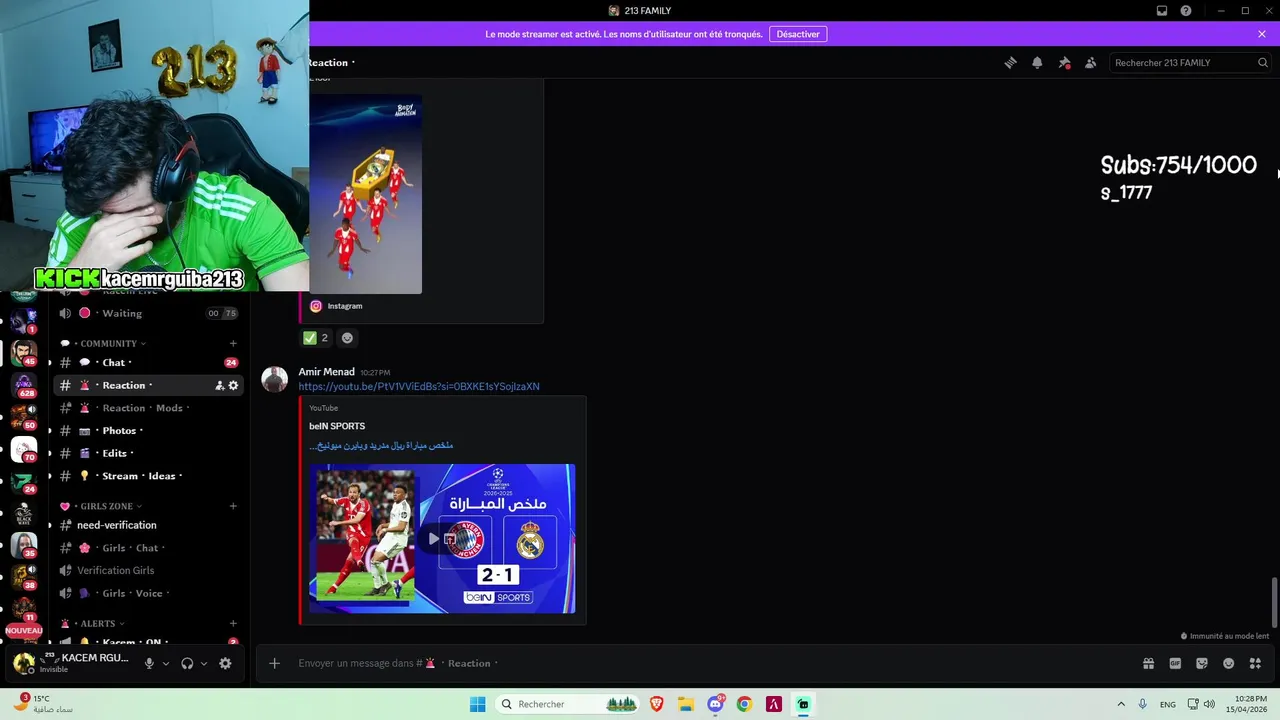Collapse the COMMUNITY category
This screenshot has height=720, width=1280.
tap(109, 343)
